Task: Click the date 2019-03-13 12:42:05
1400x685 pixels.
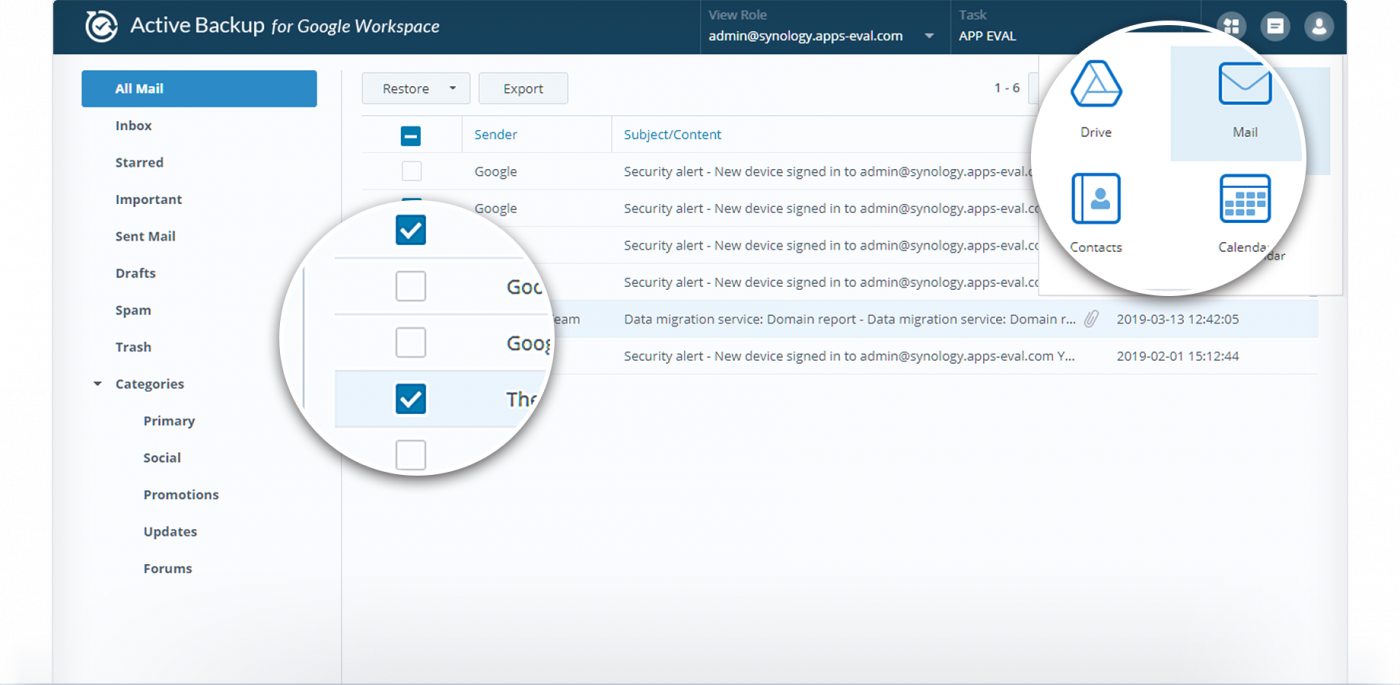Action: pos(1177,319)
